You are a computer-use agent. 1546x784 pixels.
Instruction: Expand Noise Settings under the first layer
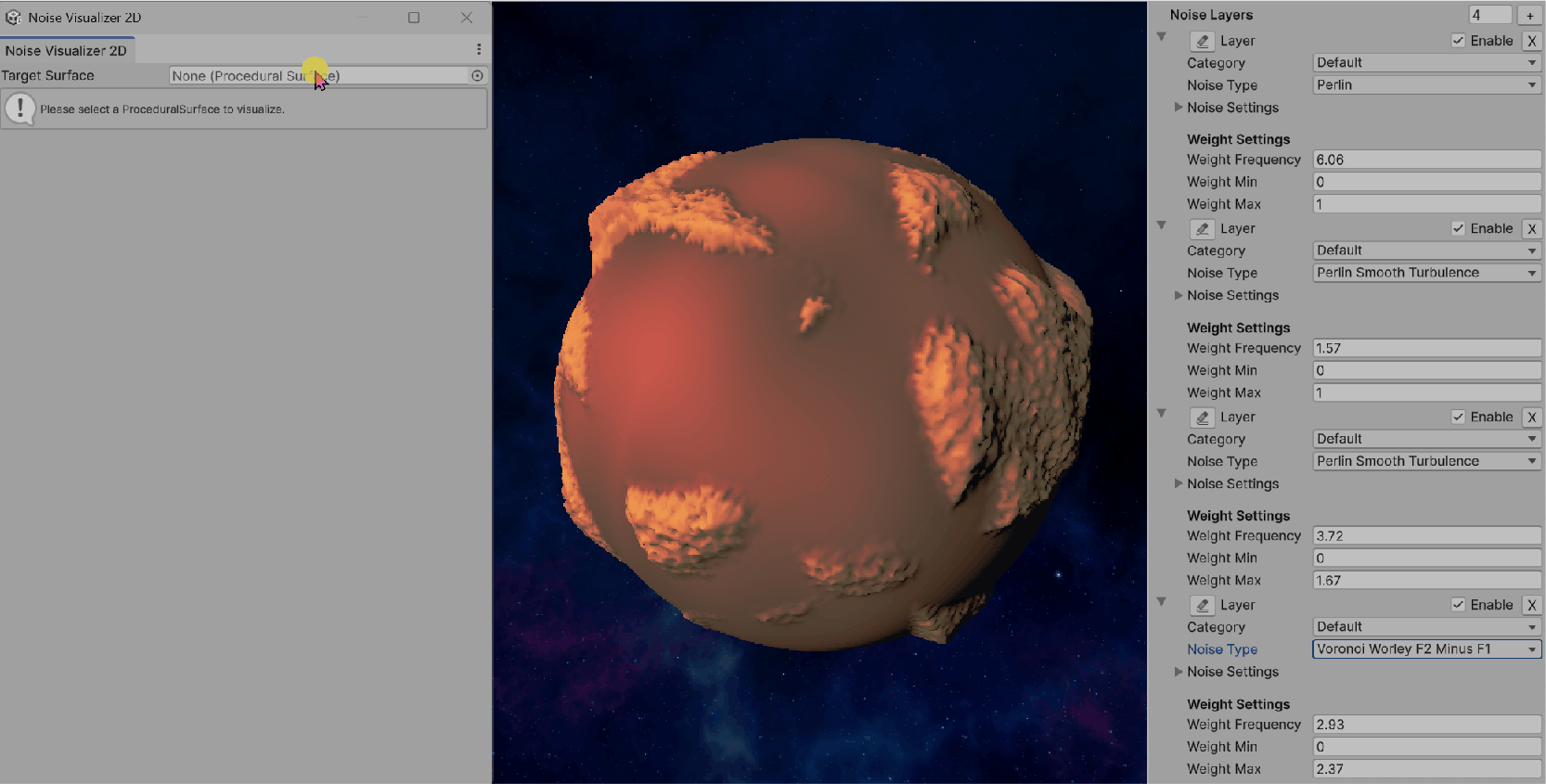coord(1179,108)
